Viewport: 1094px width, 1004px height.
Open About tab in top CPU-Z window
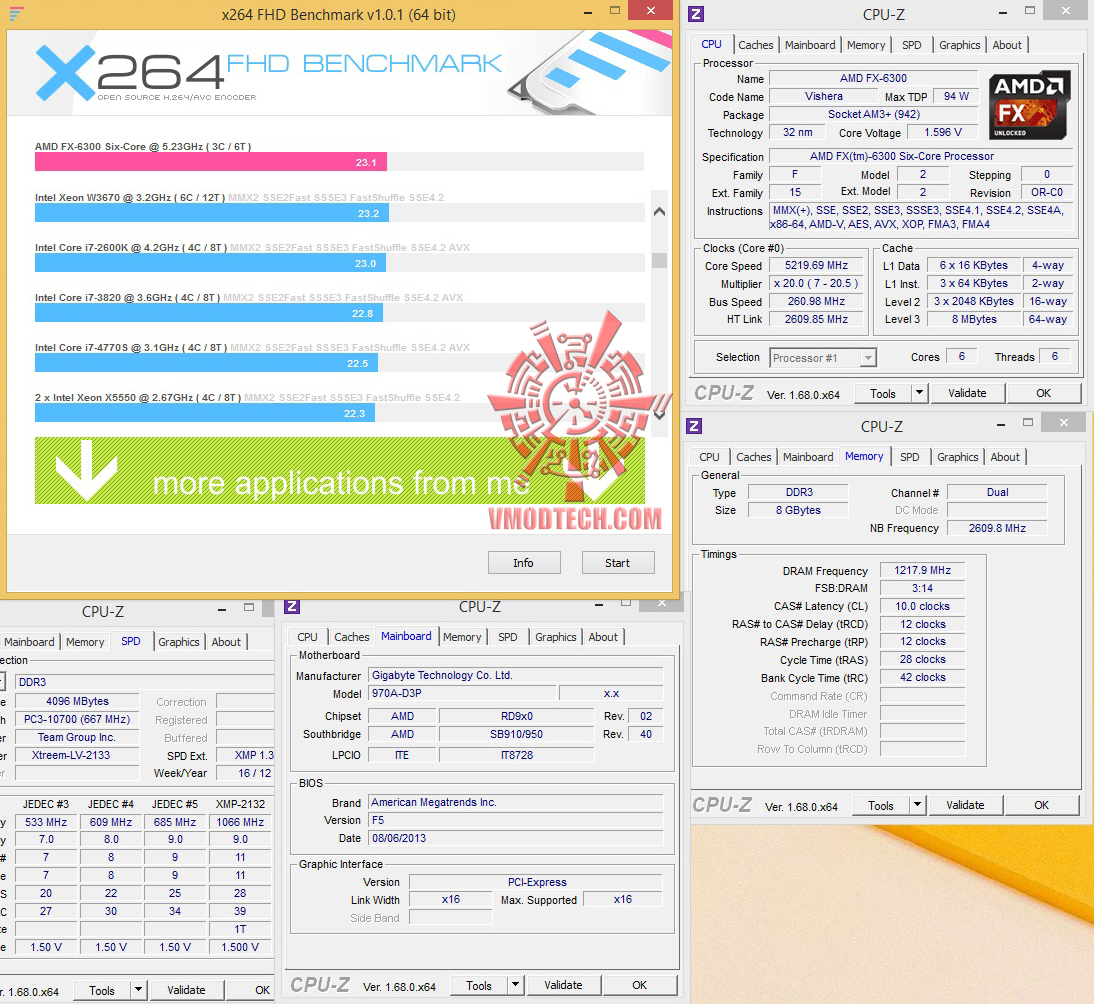[1007, 45]
